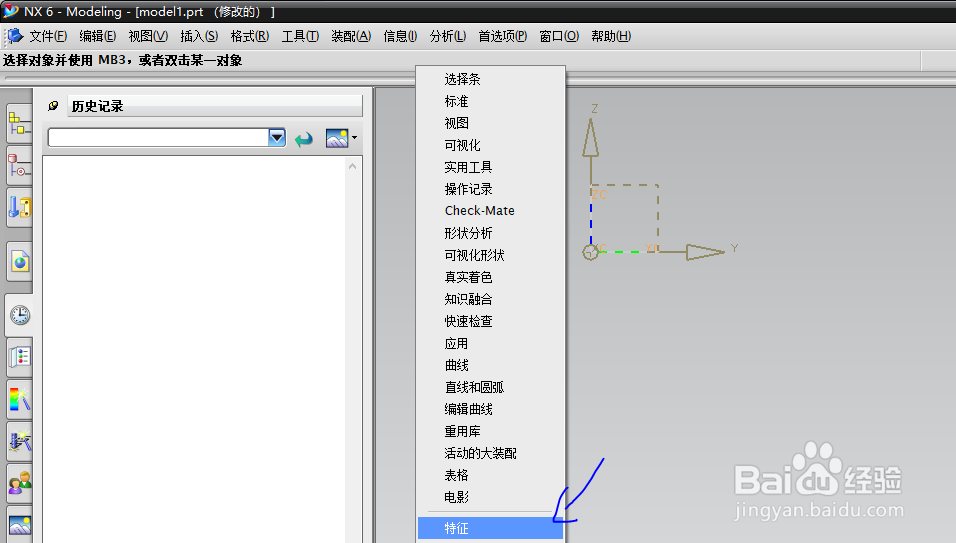Select the History clock sidebar tab
The image size is (956, 543).
click(x=19, y=315)
